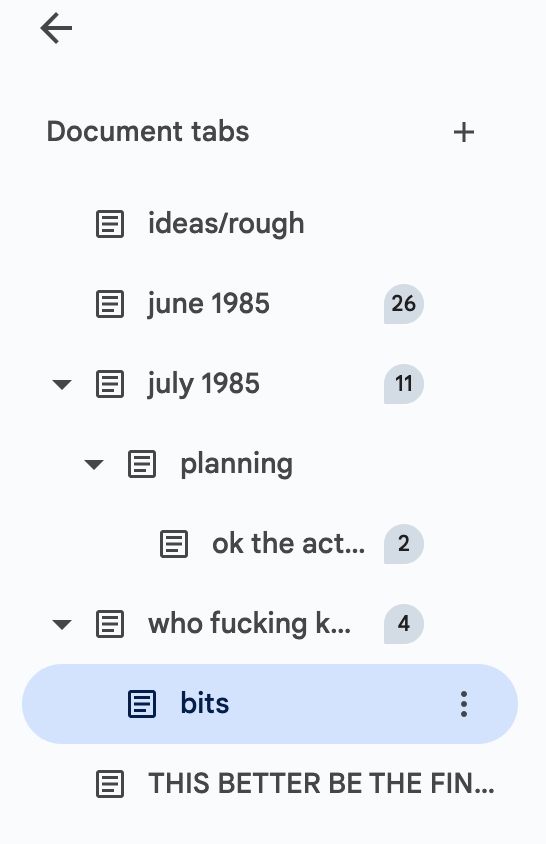Click the document icon beside ideas/rough
This screenshot has height=844, width=546.
[110, 224]
